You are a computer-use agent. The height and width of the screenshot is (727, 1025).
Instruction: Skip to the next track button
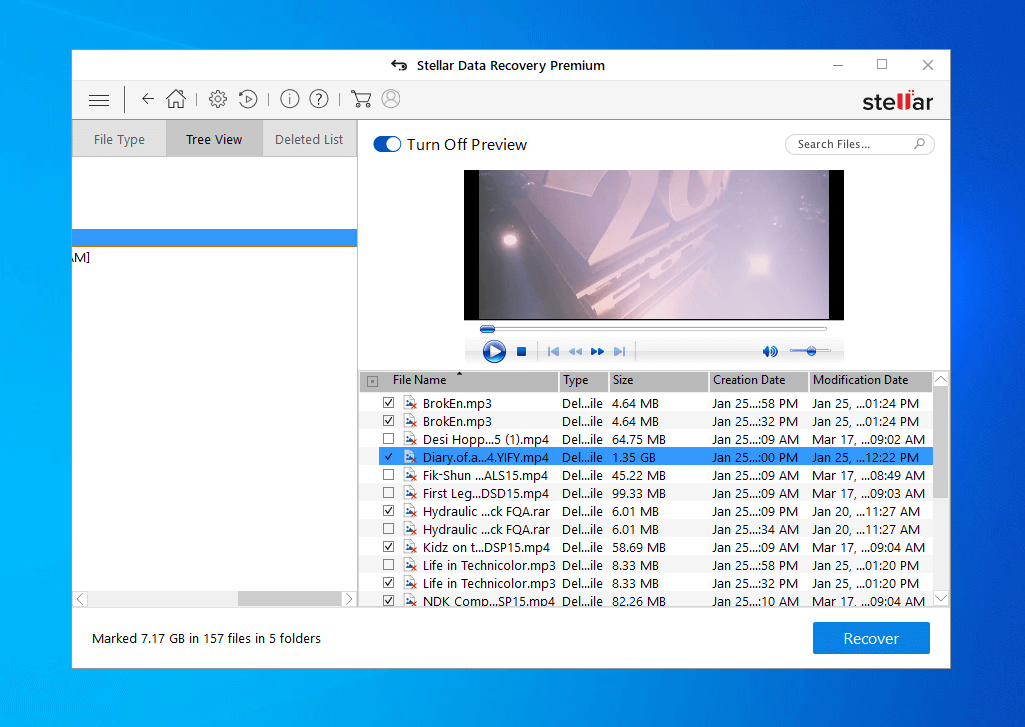pos(620,352)
